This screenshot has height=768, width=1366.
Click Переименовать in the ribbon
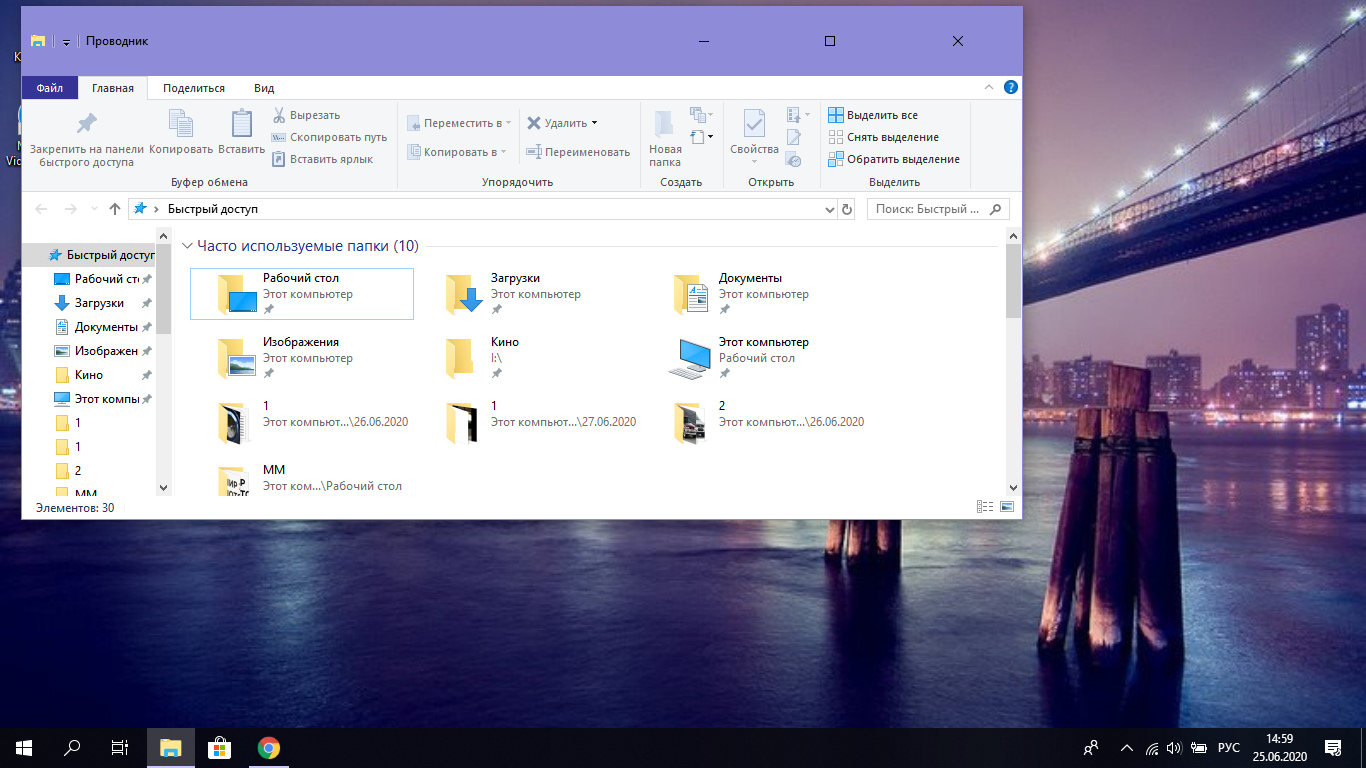click(578, 152)
